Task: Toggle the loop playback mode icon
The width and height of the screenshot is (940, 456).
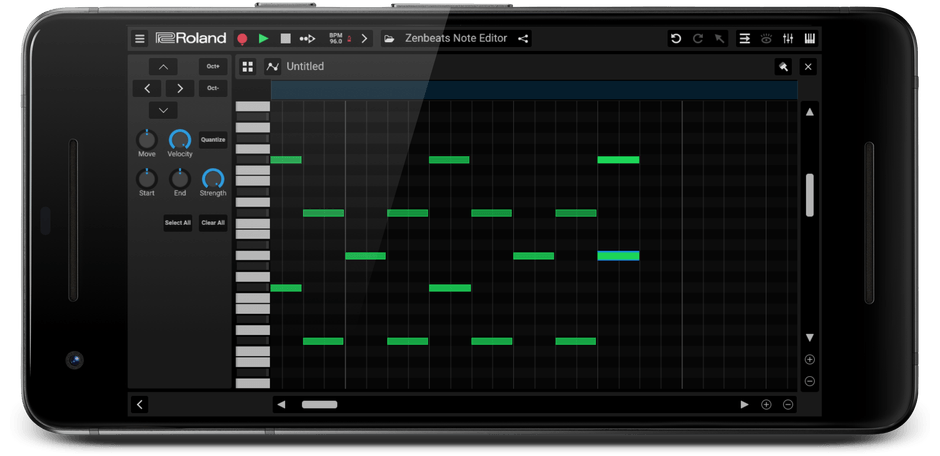Action: (x=307, y=39)
